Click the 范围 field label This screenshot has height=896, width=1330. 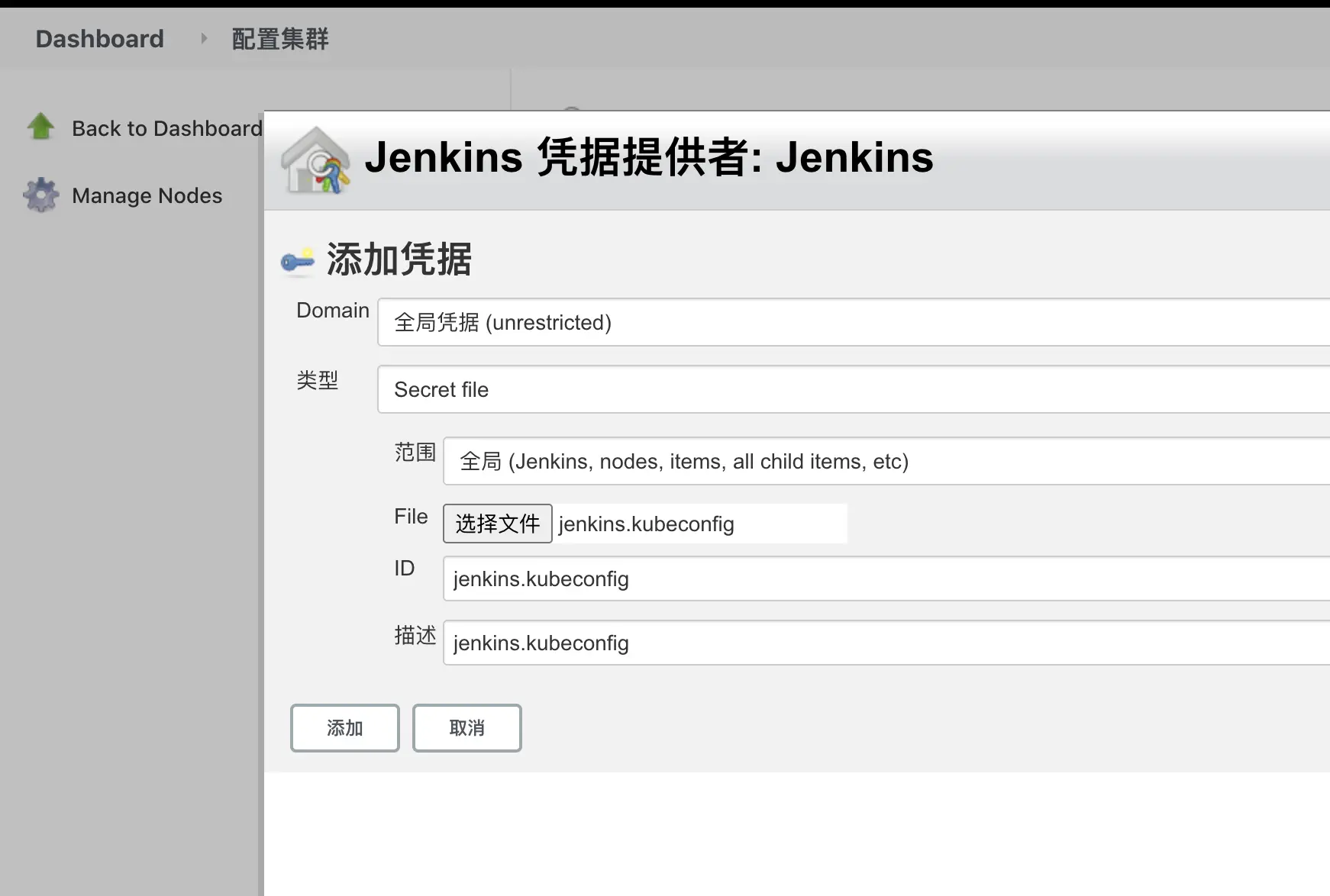(415, 452)
